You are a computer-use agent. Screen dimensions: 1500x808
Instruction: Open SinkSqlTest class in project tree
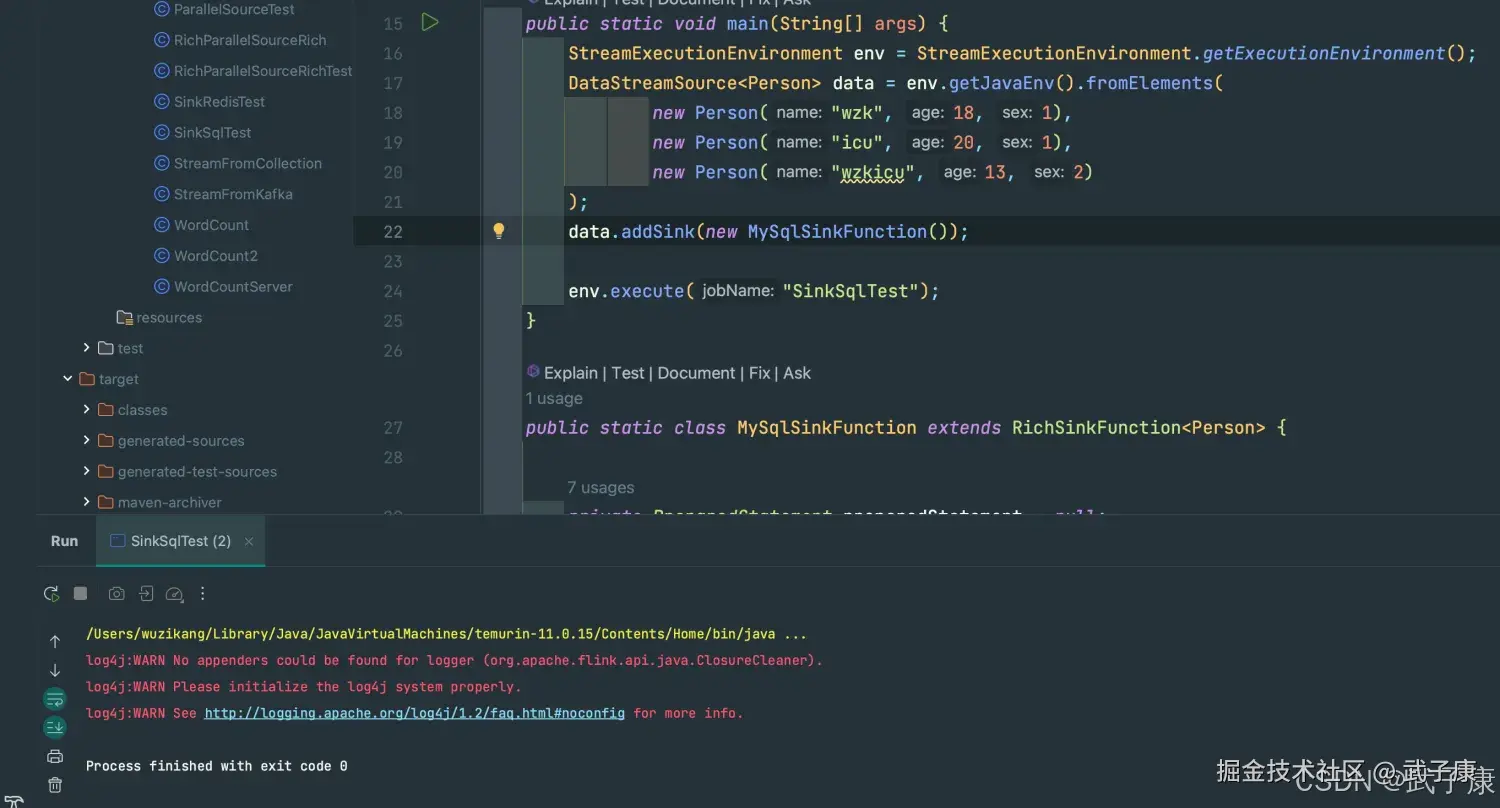pyautogui.click(x=202, y=133)
